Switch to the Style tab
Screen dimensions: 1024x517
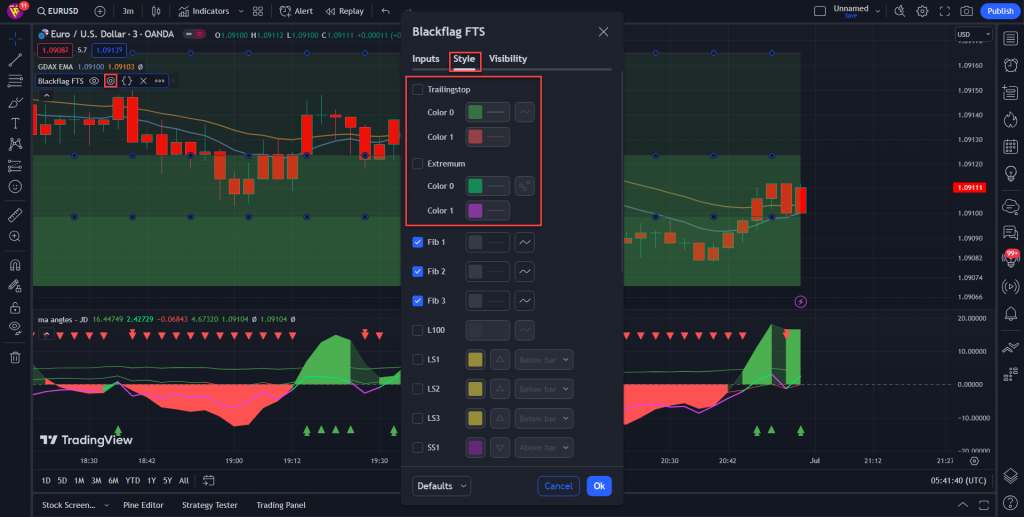click(464, 59)
